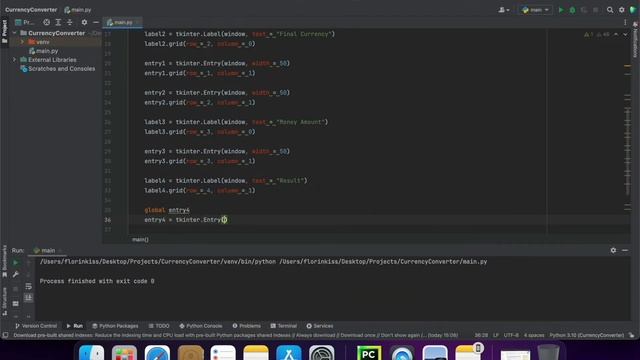
Task: Open IDE settings gear in top toolbar
Action: click(622, 10)
